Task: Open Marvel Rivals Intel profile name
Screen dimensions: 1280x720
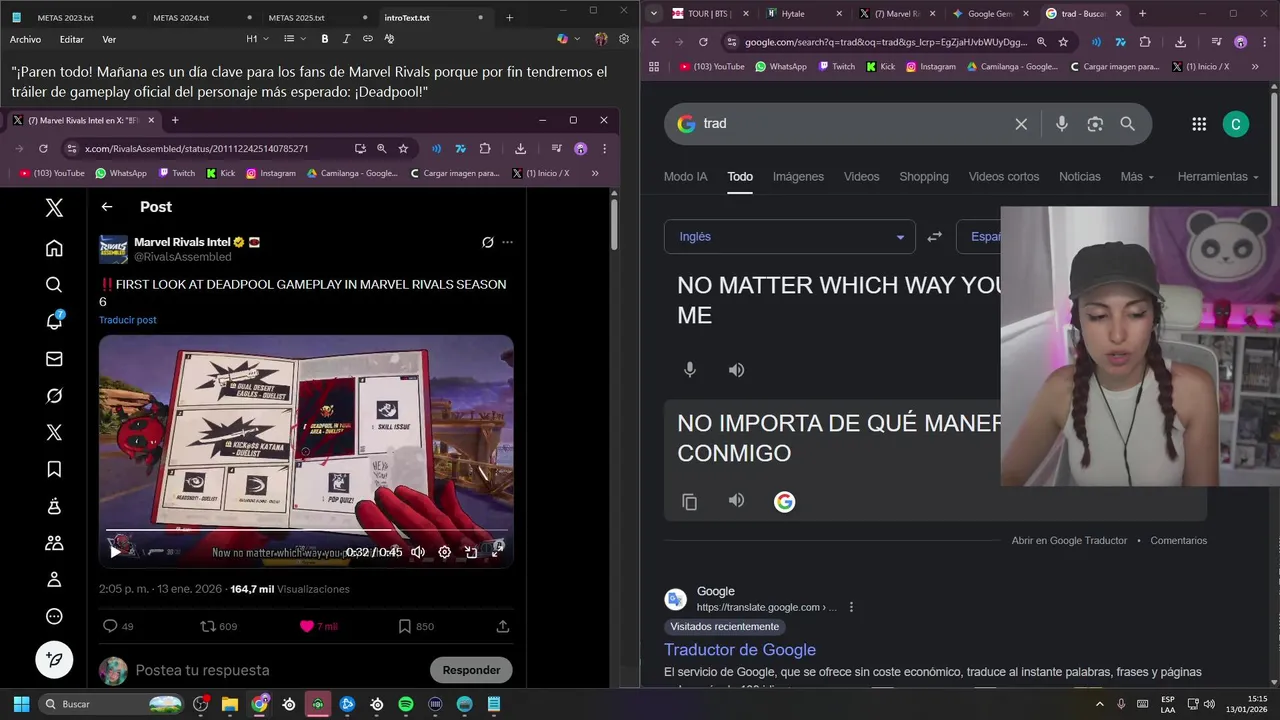Action: [x=182, y=242]
